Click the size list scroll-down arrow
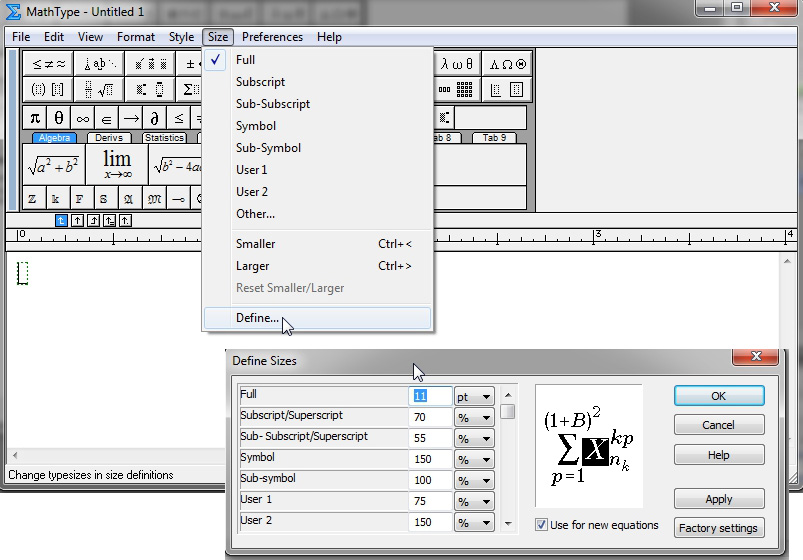Screen dimensions: 803x560 pos(508,524)
